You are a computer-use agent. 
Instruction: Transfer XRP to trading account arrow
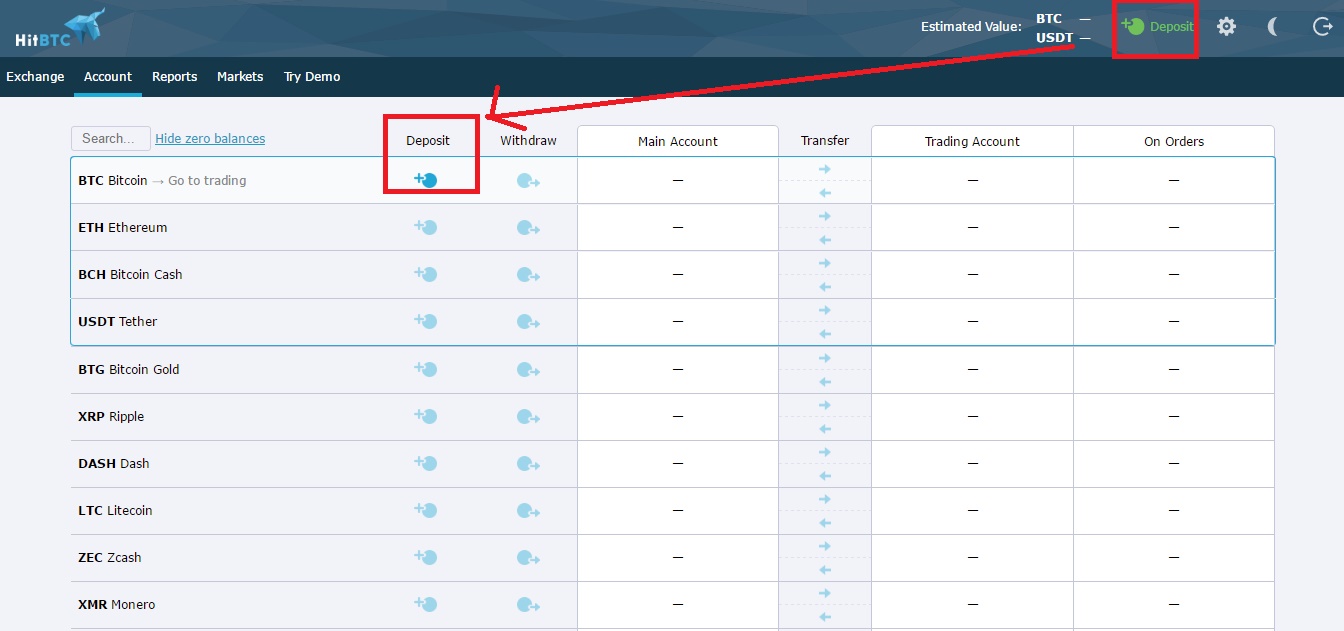coord(825,405)
